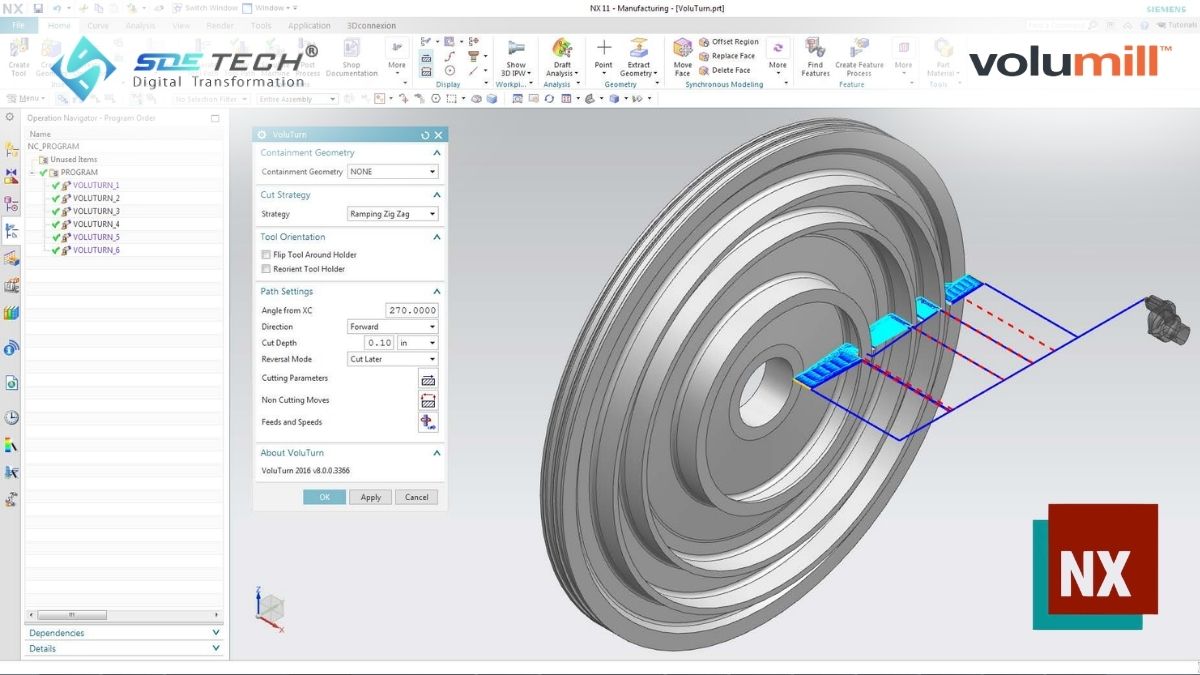Collapse the Path Settings section
Viewport: 1200px width, 675px height.
click(x=436, y=291)
